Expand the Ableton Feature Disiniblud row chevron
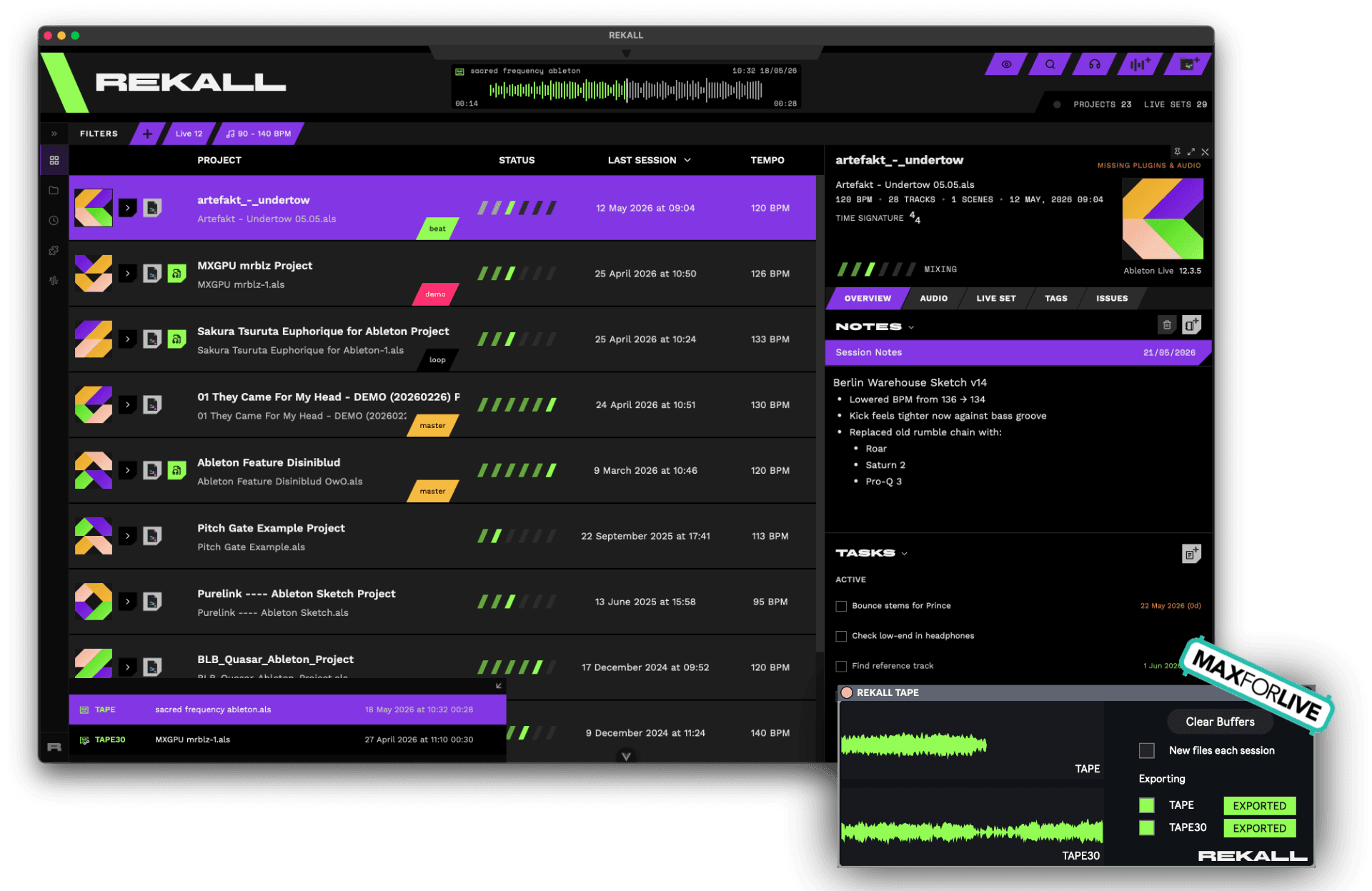Screen dimensions: 1372x891 (x=127, y=470)
